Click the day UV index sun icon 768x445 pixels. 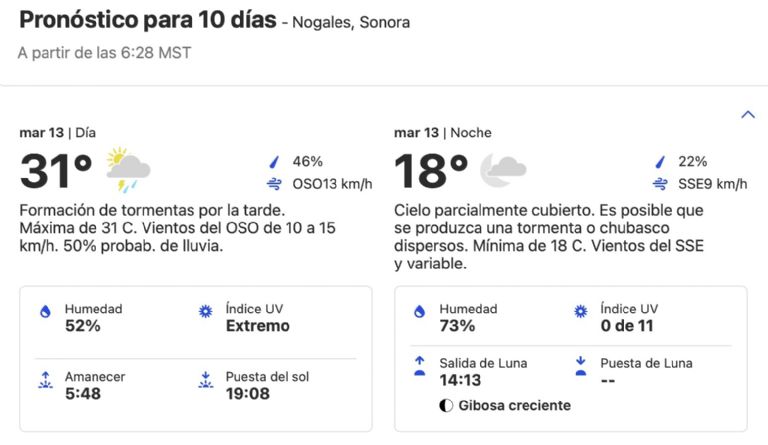206,312
